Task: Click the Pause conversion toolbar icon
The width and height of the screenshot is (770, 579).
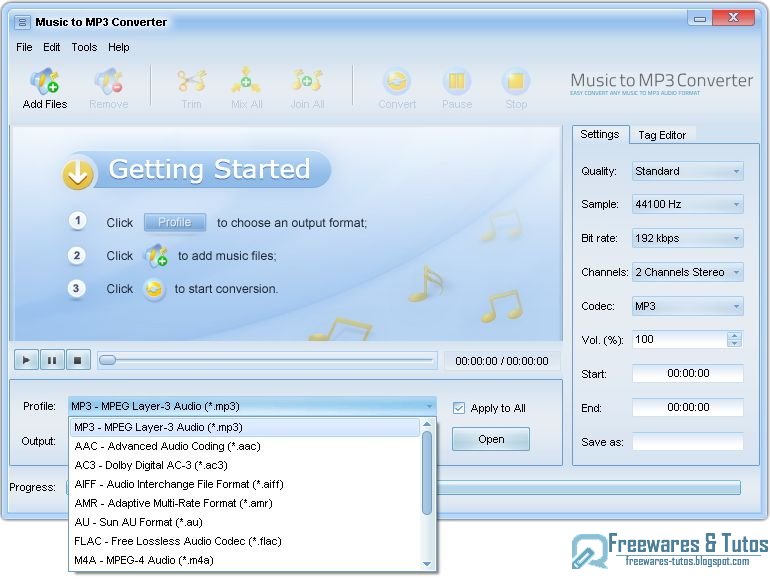Action: 457,82
